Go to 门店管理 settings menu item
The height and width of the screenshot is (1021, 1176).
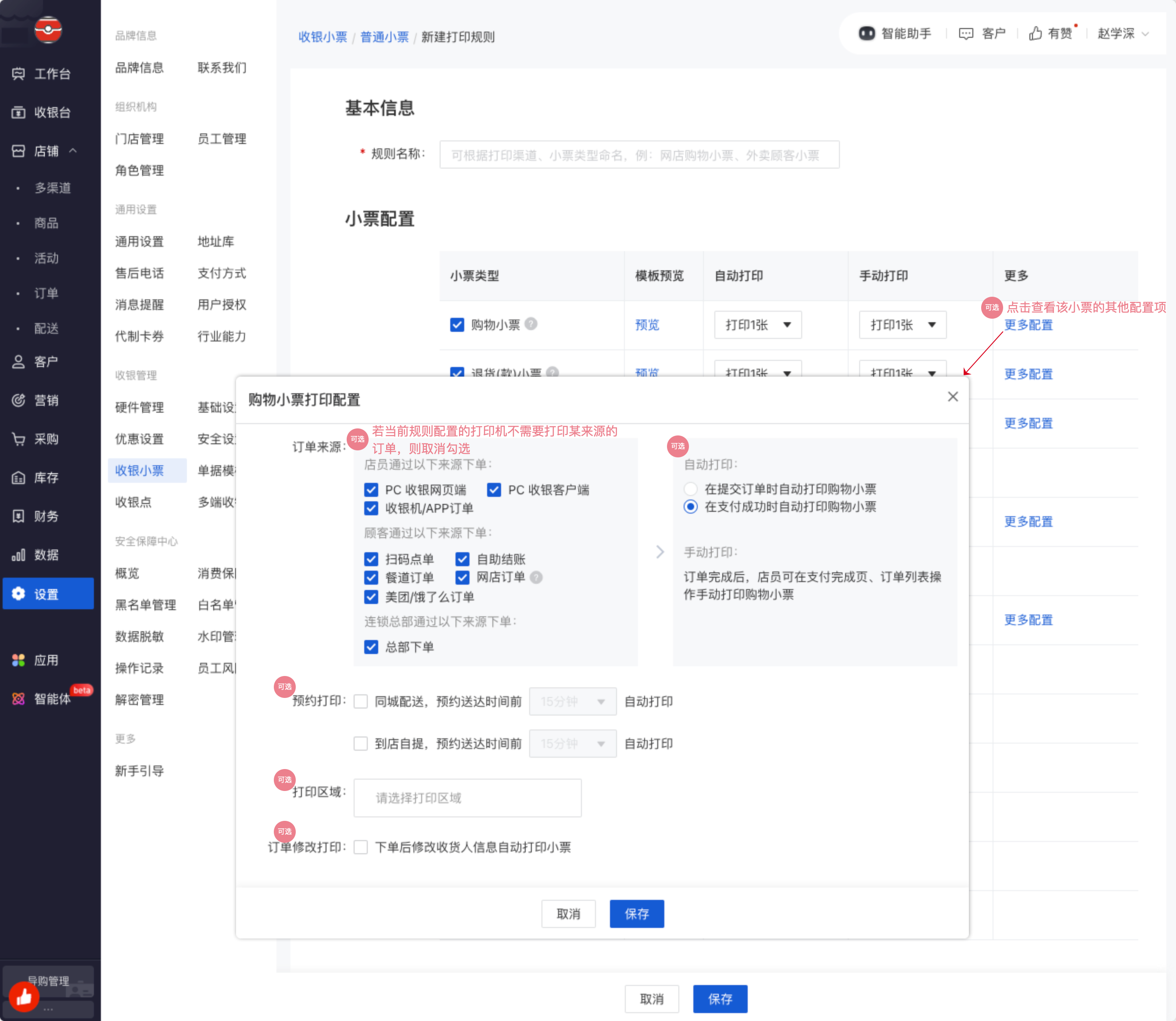pos(140,138)
